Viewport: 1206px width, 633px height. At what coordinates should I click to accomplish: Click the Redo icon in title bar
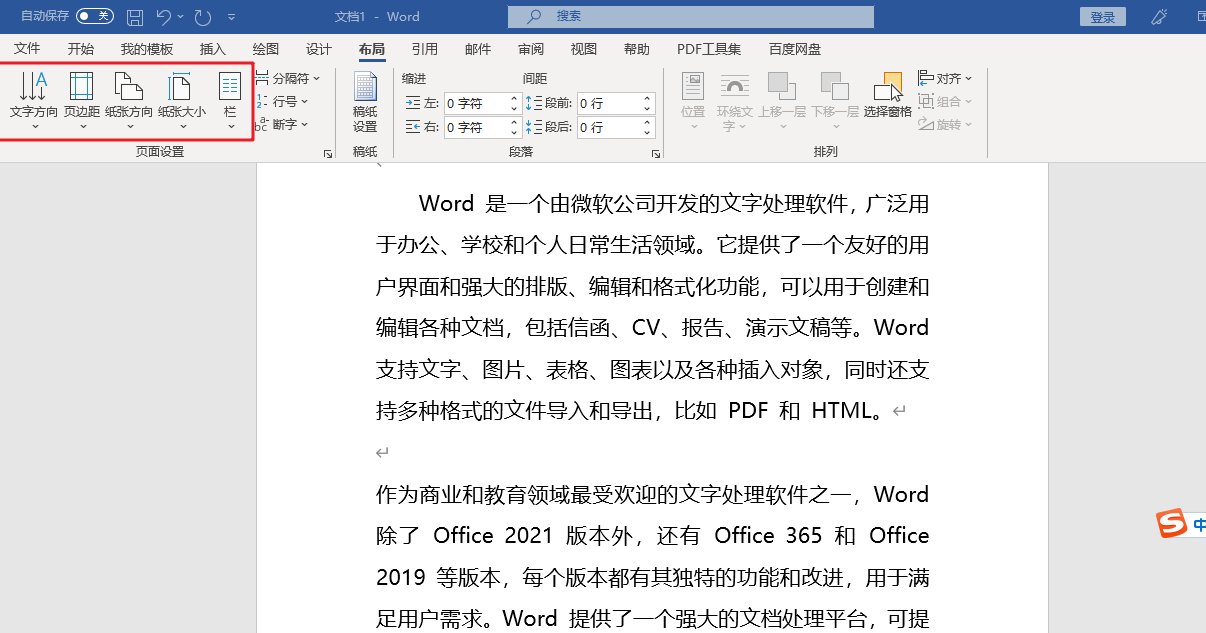pyautogui.click(x=203, y=17)
